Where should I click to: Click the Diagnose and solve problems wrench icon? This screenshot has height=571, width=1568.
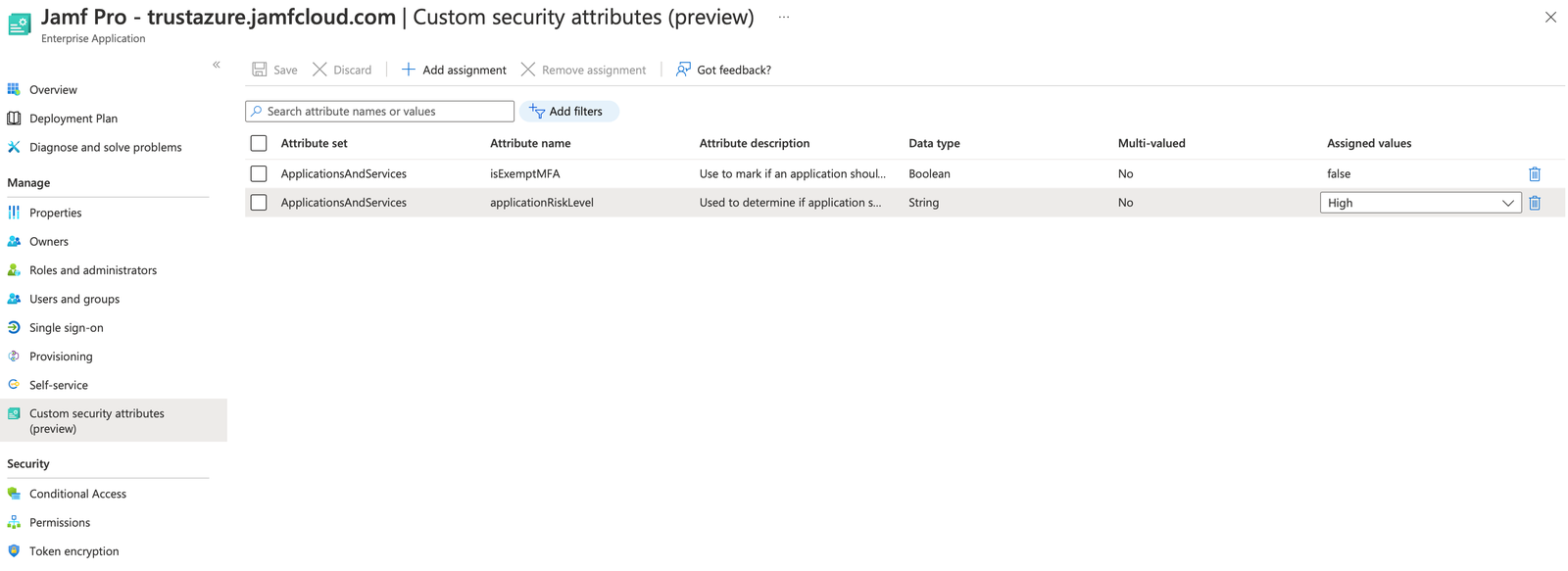(x=14, y=147)
